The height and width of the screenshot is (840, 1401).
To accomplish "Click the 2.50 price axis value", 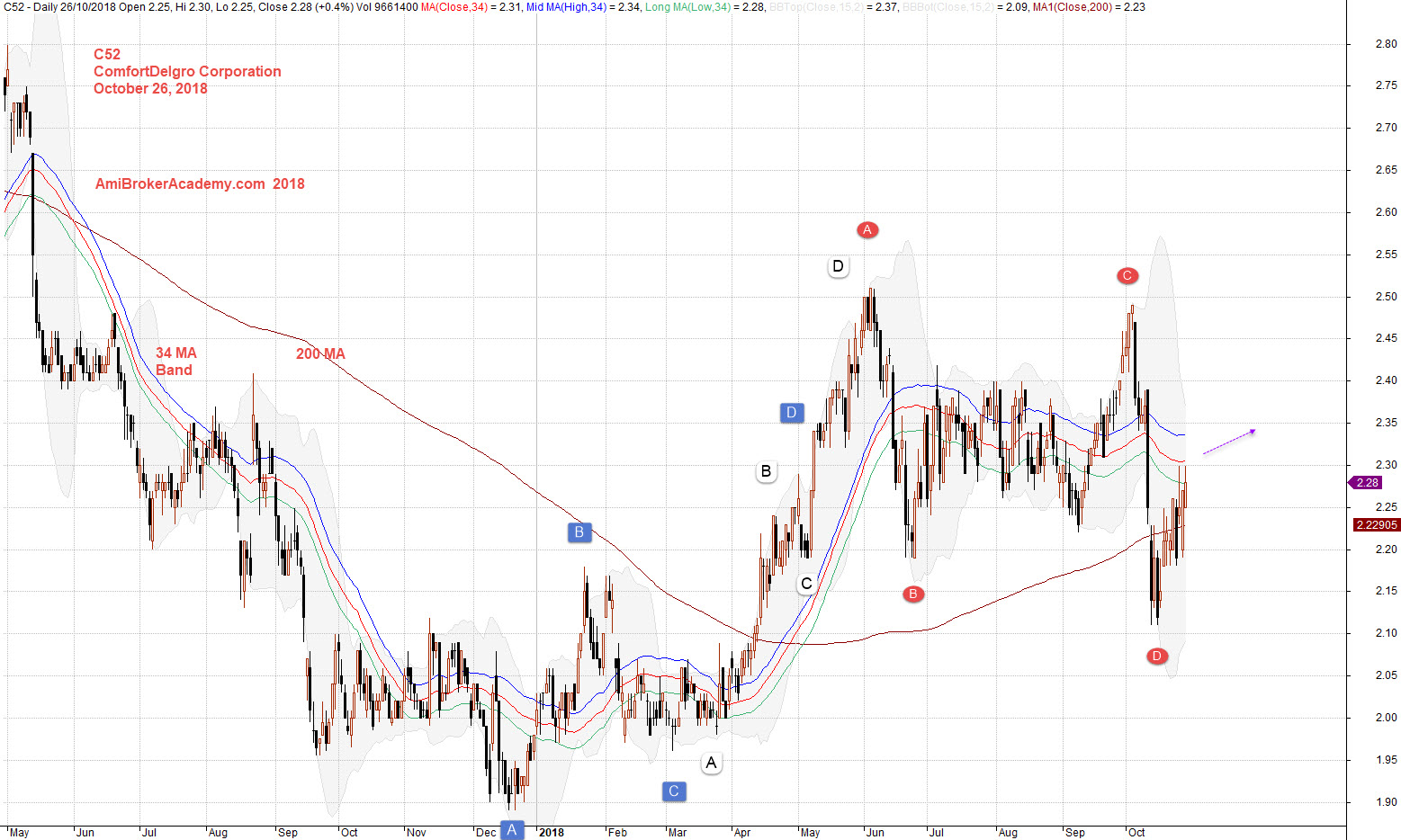I will [1386, 297].
